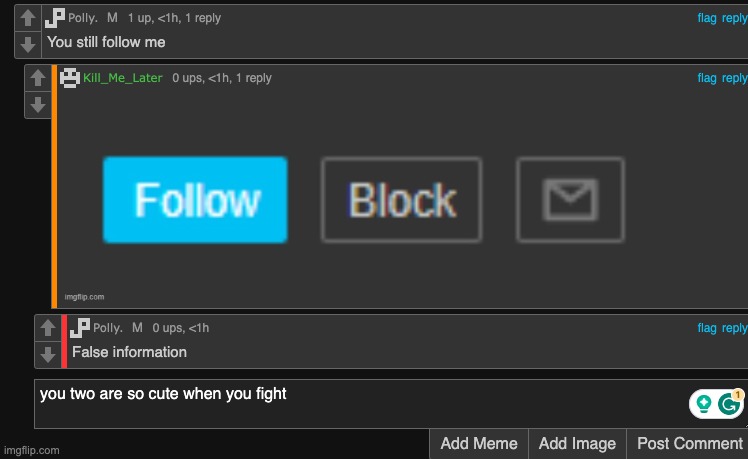
Task: Submit with the Post Comment button
Action: click(x=689, y=444)
